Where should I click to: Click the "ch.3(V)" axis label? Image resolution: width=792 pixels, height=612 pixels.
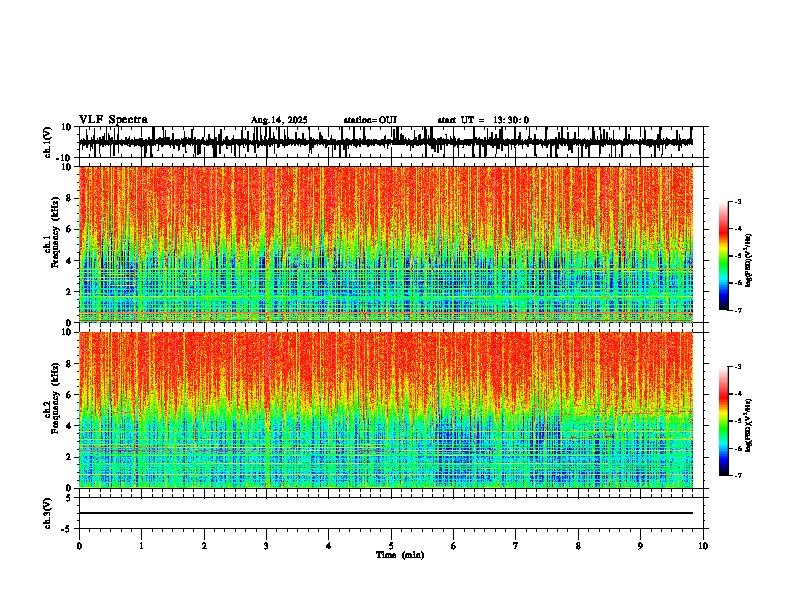click(x=48, y=513)
